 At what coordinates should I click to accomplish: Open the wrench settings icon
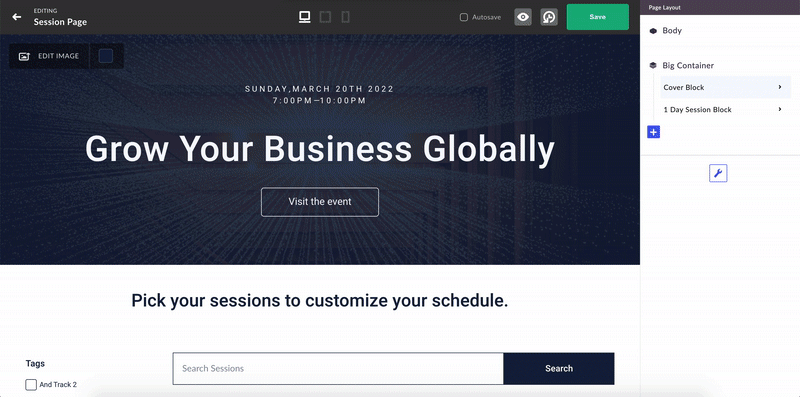(718, 173)
